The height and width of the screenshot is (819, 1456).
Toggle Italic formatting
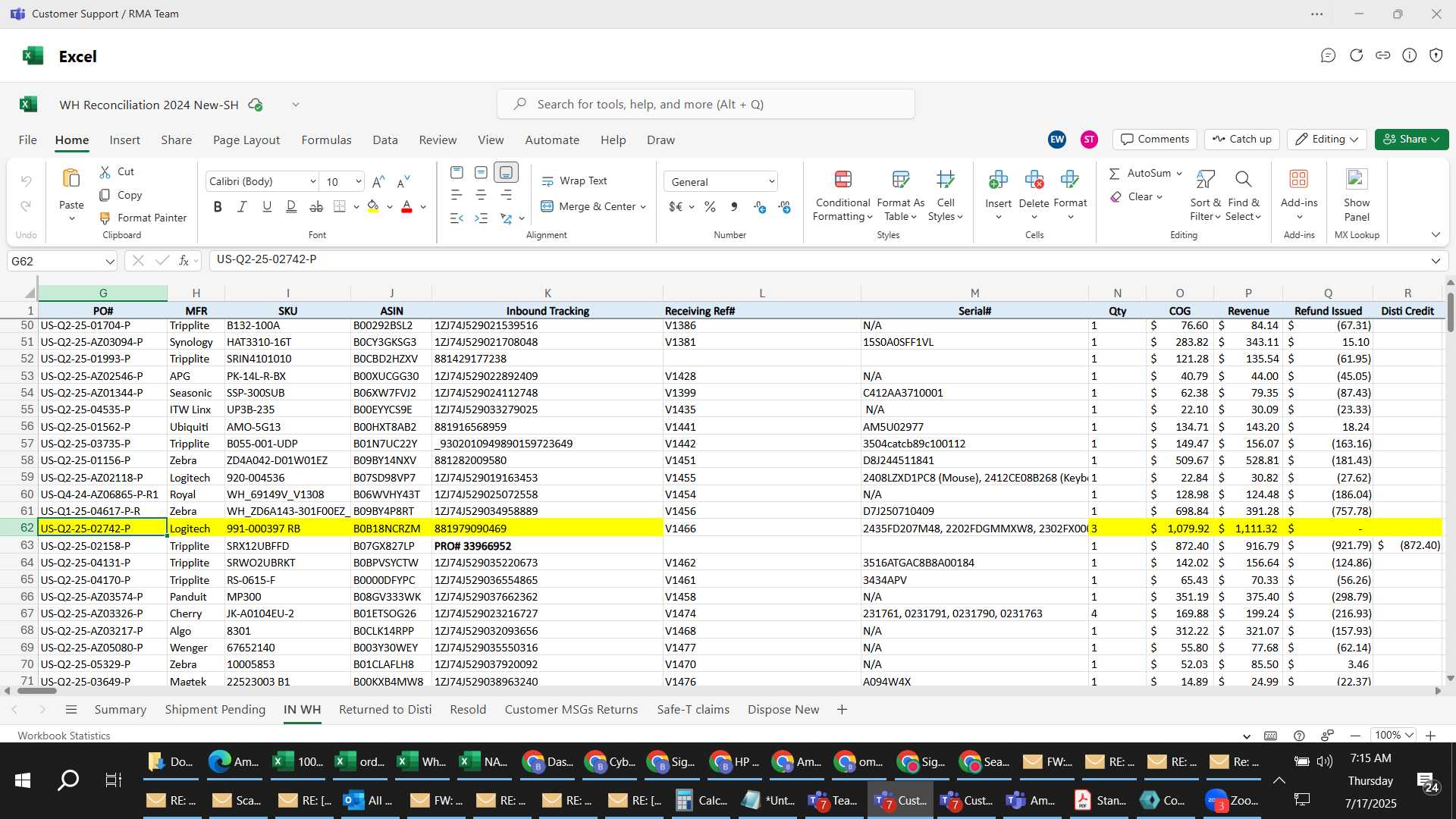click(242, 207)
